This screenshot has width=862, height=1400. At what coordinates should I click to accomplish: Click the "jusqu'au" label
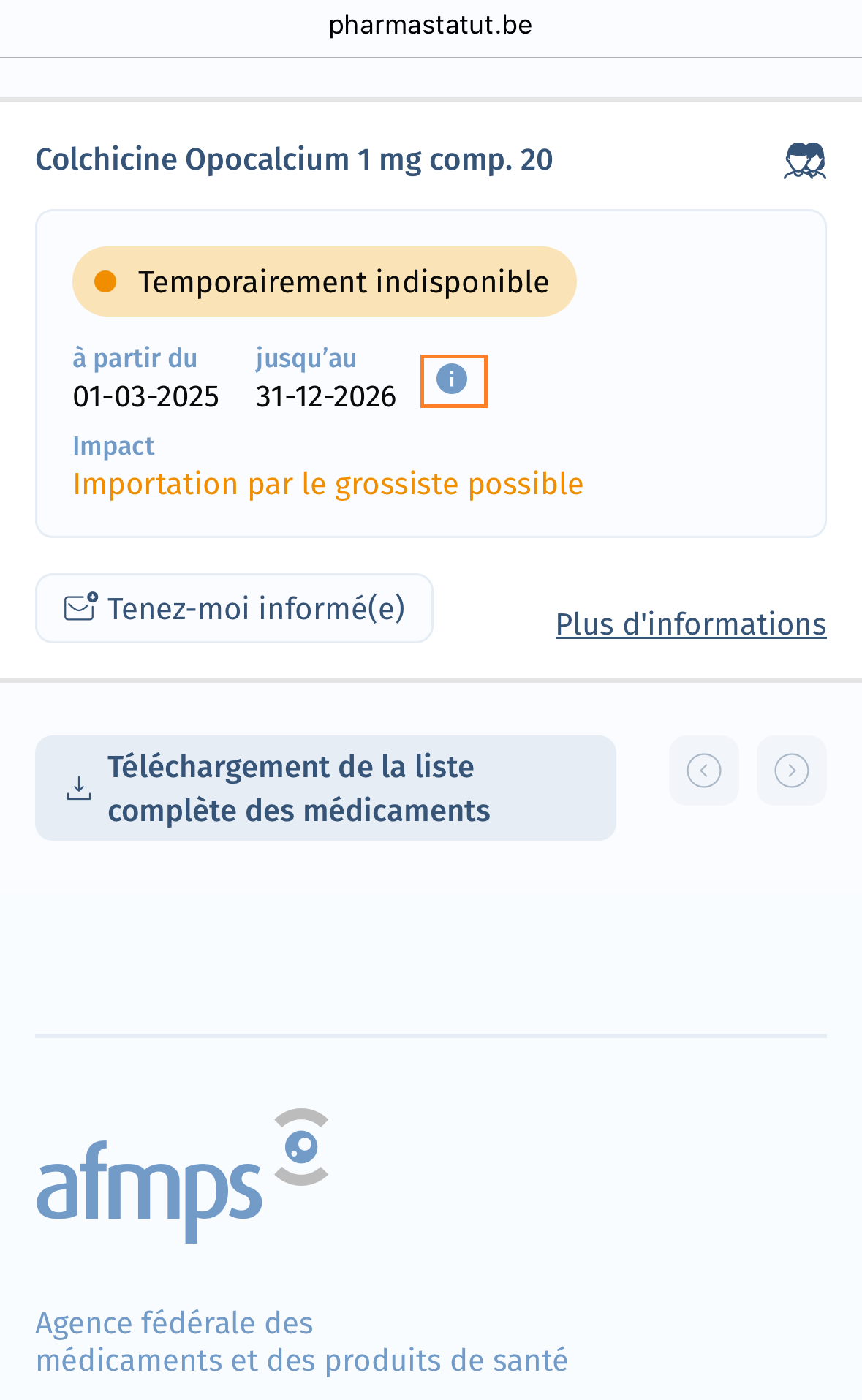[x=306, y=358]
